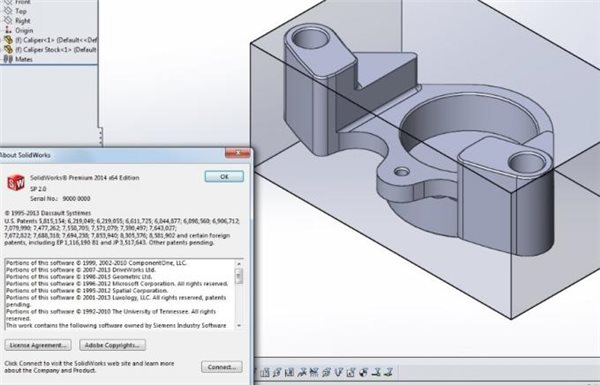The width and height of the screenshot is (600, 385).
Task: Click the Luxology, LLC credit line
Action: click(x=116, y=301)
